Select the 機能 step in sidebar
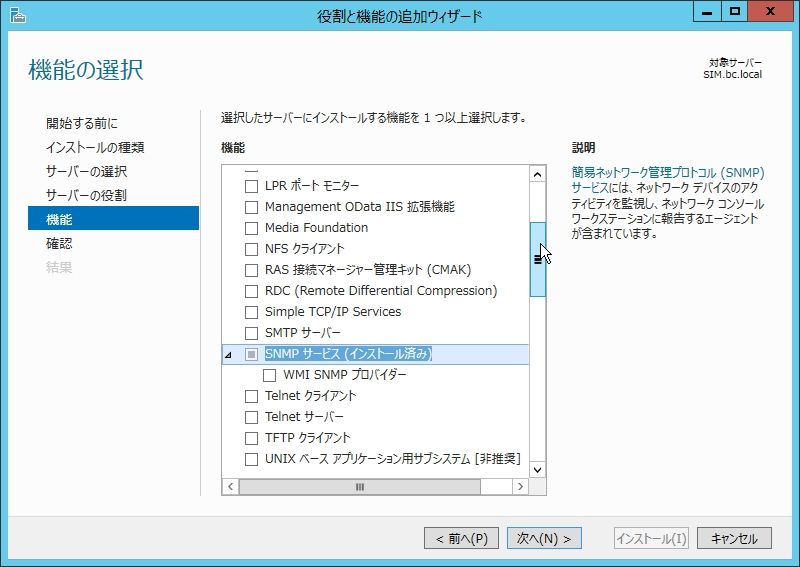This screenshot has width=800, height=567. point(113,218)
